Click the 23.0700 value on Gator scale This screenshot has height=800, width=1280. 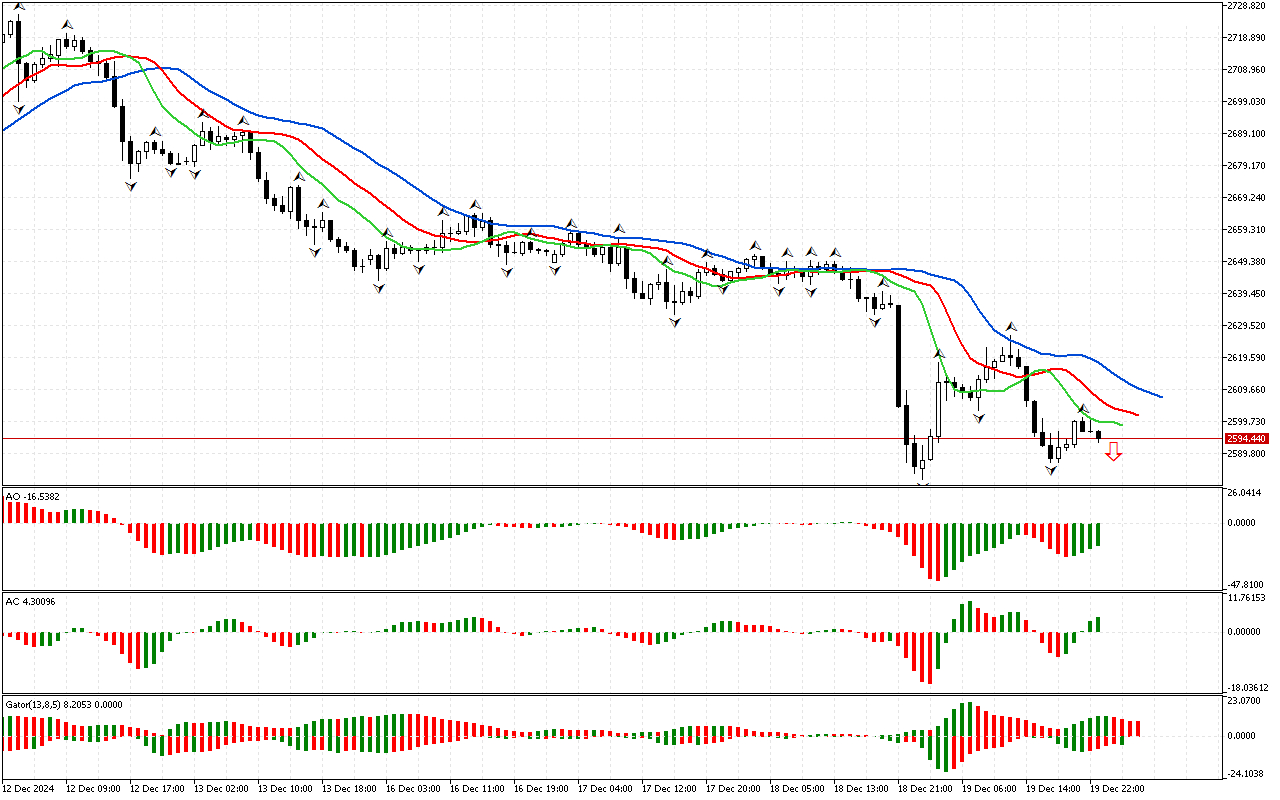click(1246, 702)
